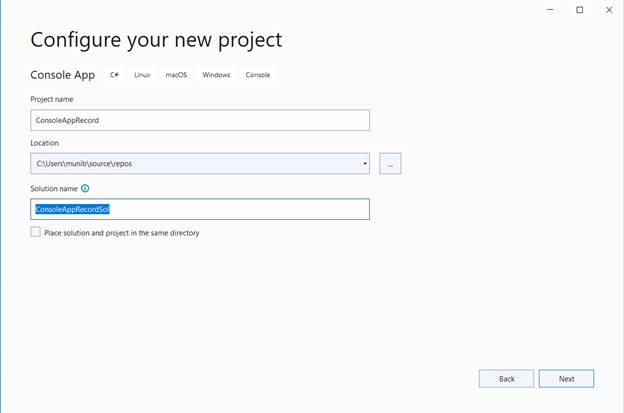Screen dimensions: 624x413
Task: Click the Configure your new project heading
Action: pyautogui.click(x=156, y=40)
